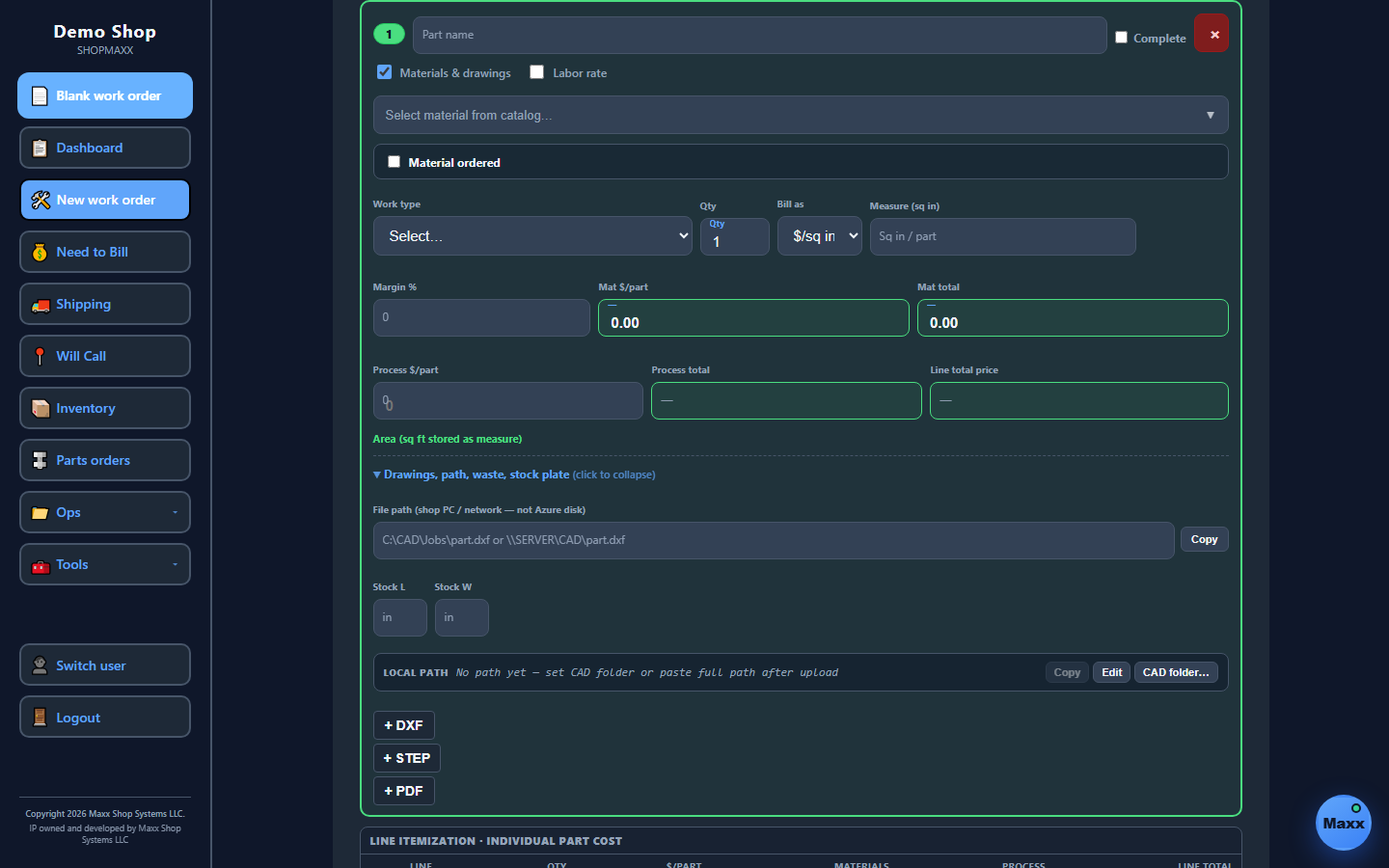The height and width of the screenshot is (868, 1389).
Task: Click the Stock W field
Action: [462, 617]
